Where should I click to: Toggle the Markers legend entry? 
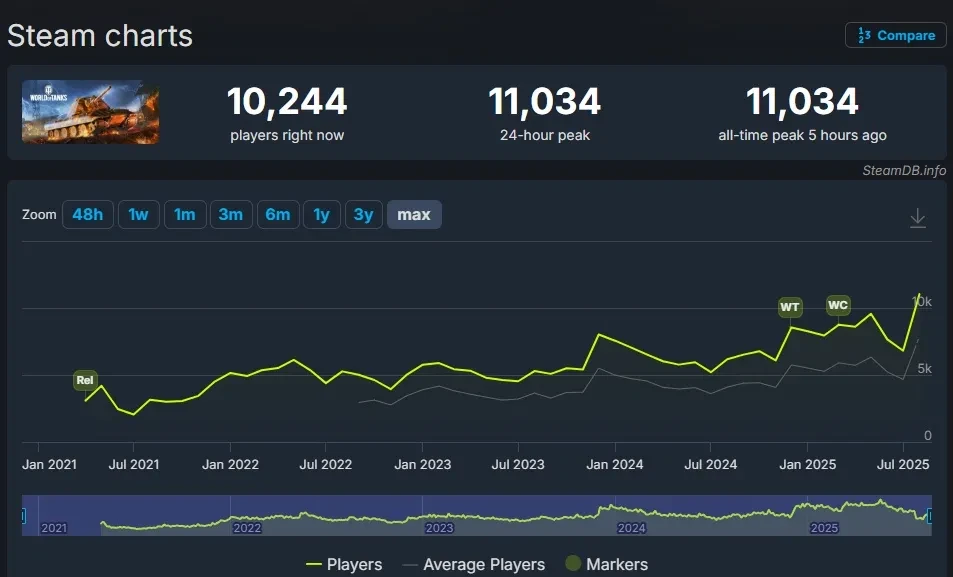tap(607, 564)
